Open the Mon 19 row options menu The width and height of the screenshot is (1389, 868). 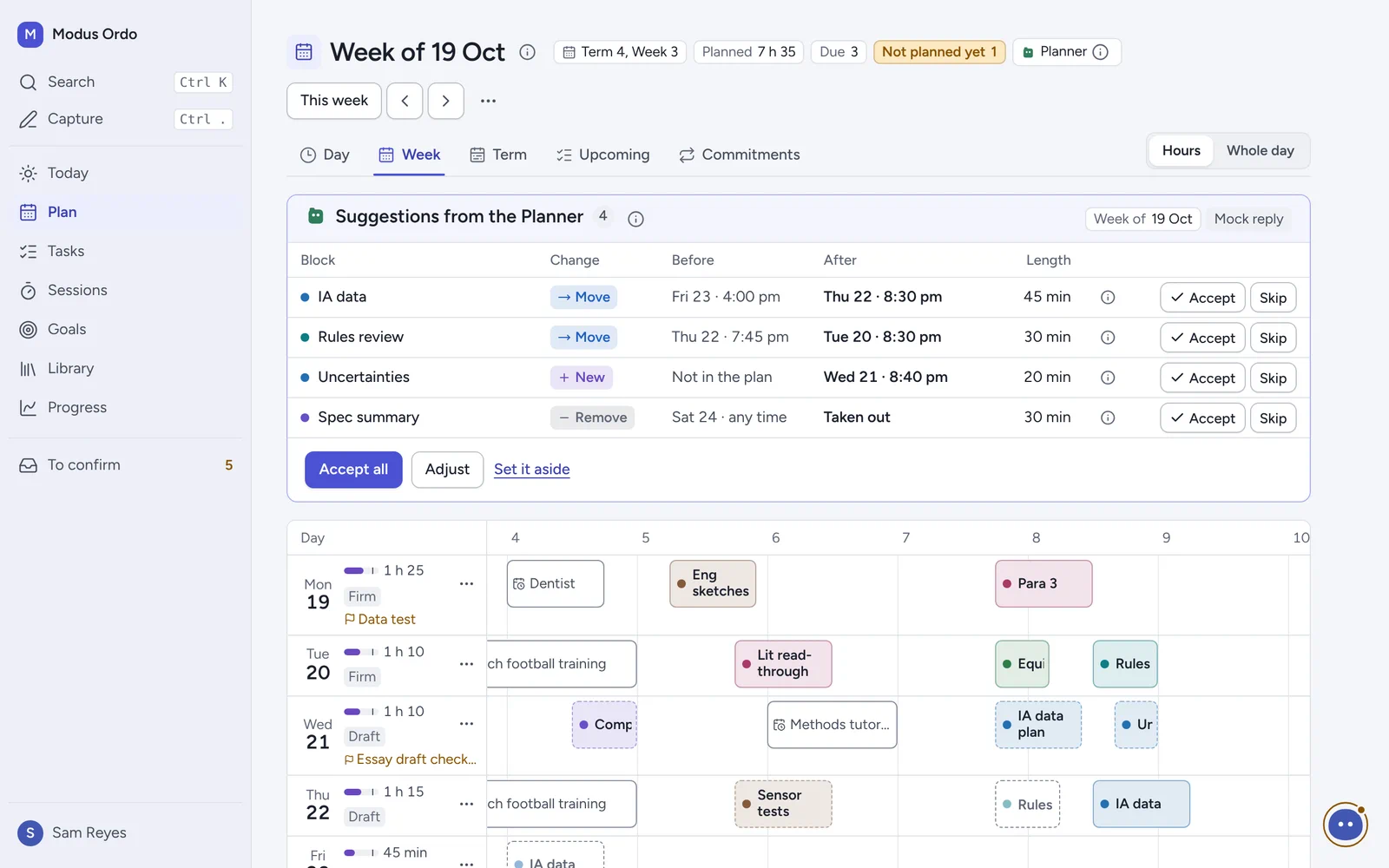(x=466, y=584)
